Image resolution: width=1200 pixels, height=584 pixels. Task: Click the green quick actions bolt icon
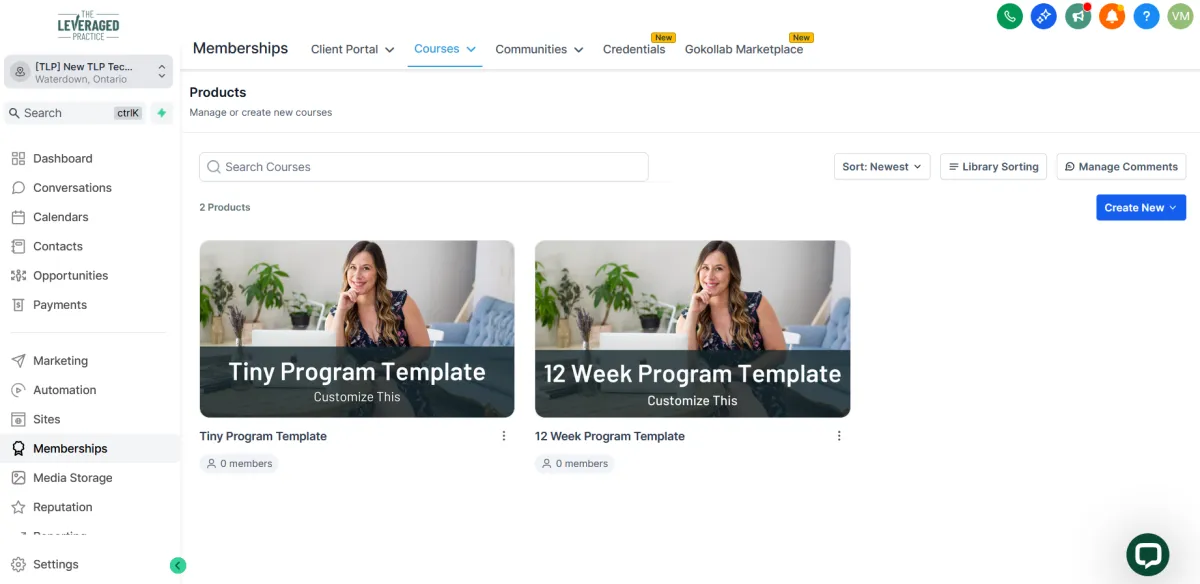click(x=162, y=113)
